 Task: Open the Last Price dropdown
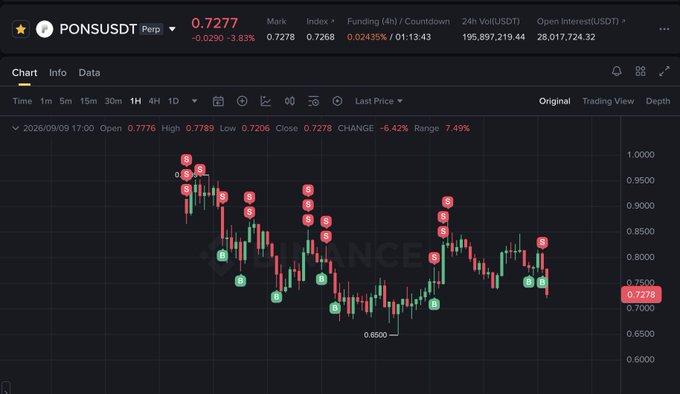pos(379,101)
